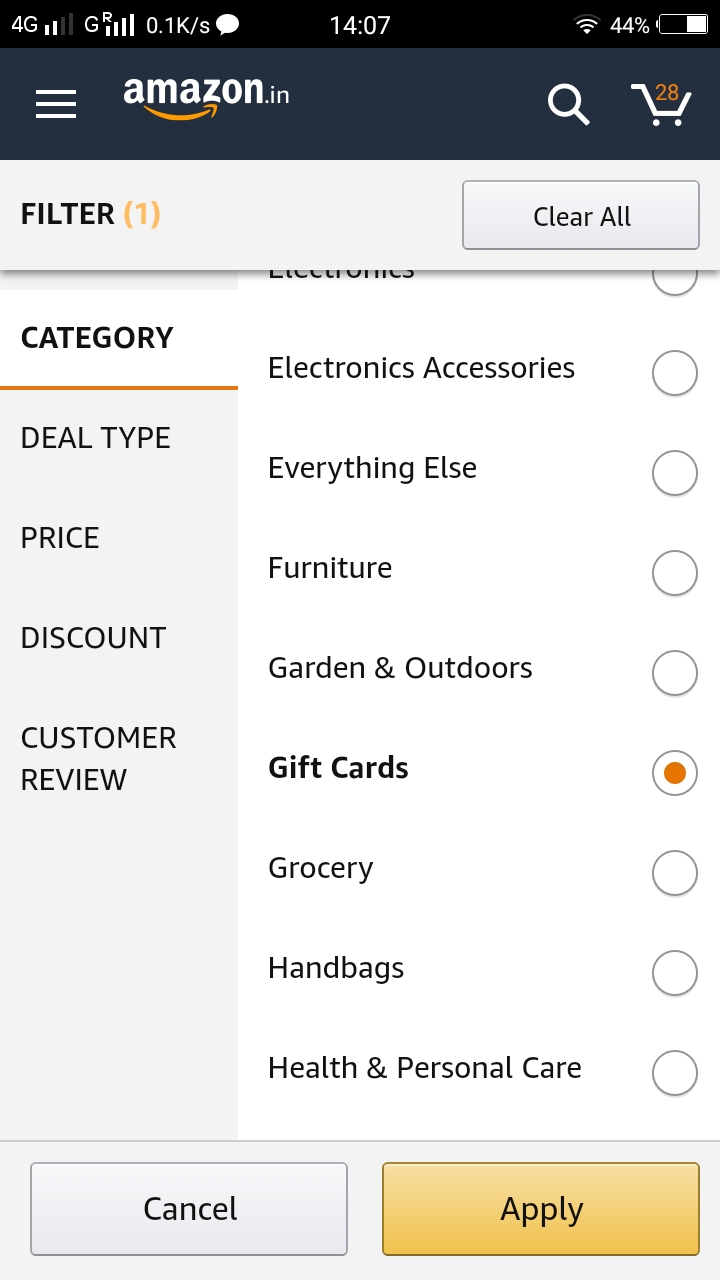Open the hamburger navigation menu
The image size is (720, 1280).
pyautogui.click(x=56, y=104)
